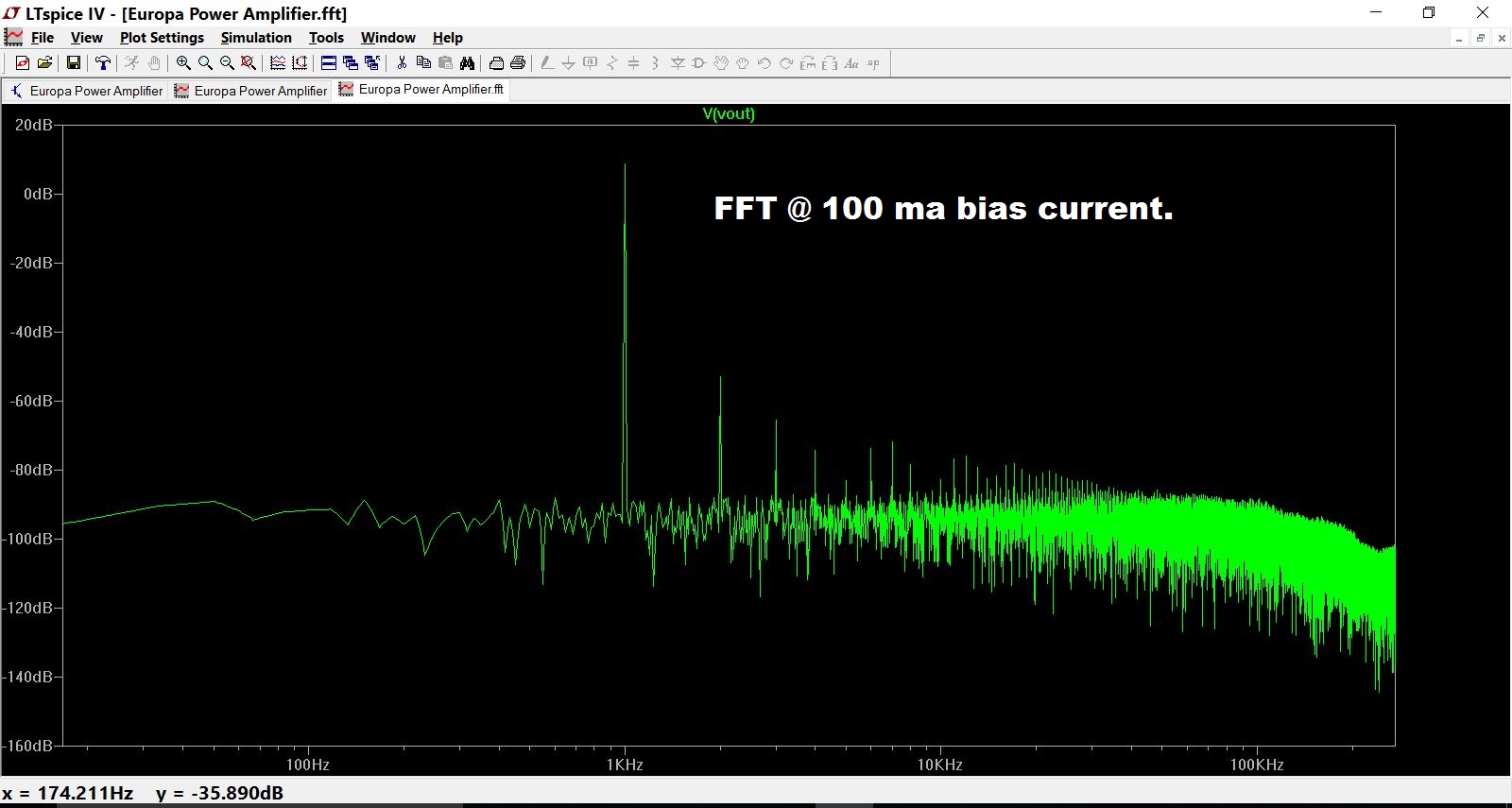Click the y = -35.890dB status readout

[219, 793]
